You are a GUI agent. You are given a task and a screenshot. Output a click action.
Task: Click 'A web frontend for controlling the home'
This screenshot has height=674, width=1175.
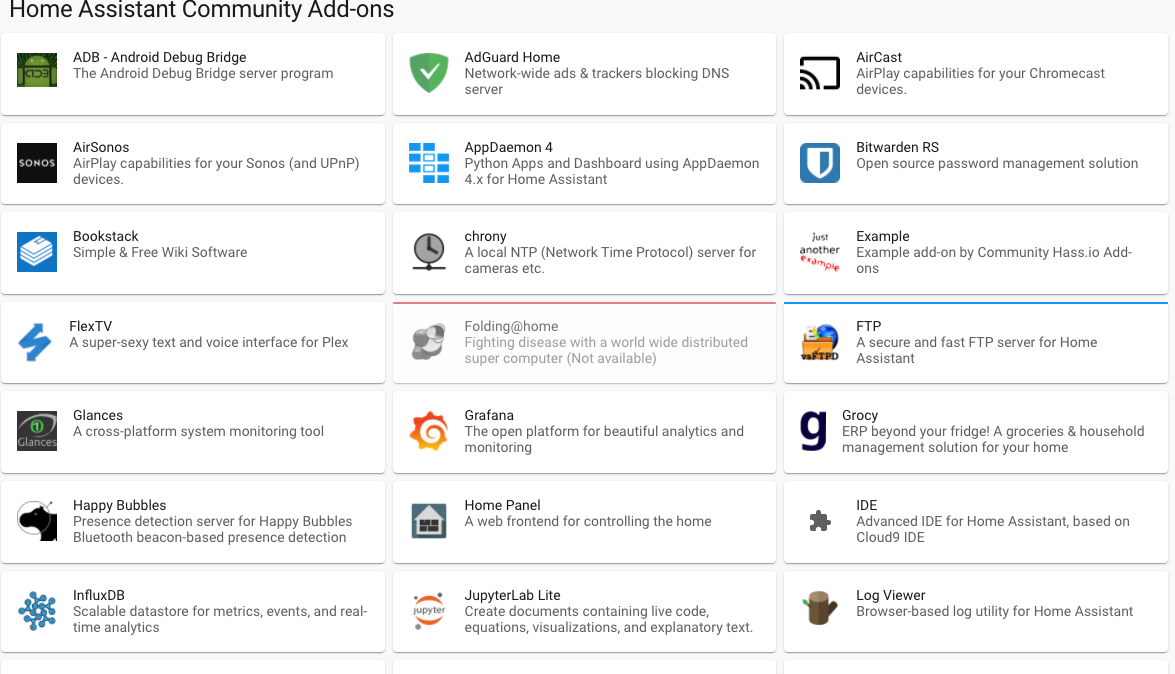click(588, 522)
